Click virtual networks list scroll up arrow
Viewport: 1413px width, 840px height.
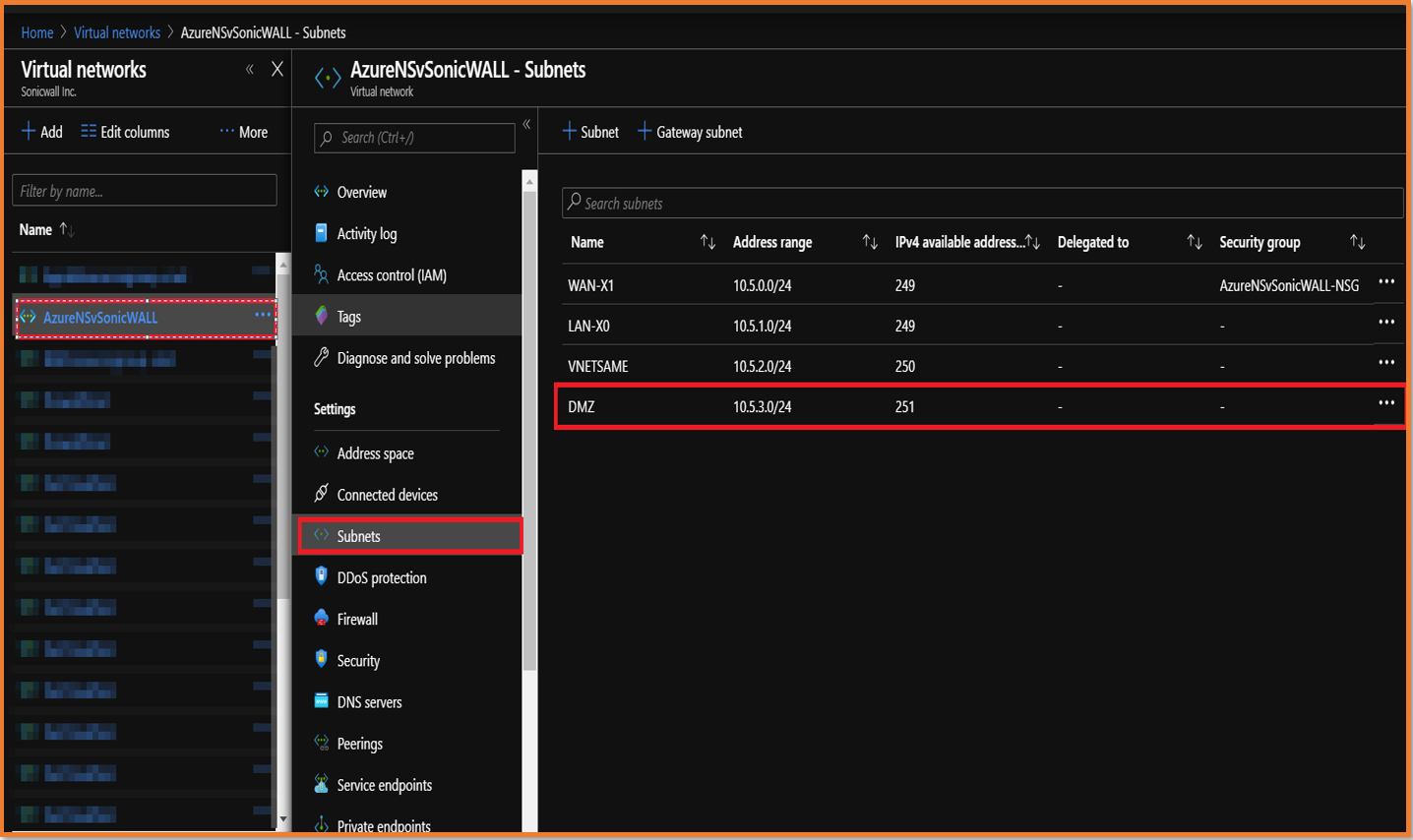pyautogui.click(x=283, y=265)
